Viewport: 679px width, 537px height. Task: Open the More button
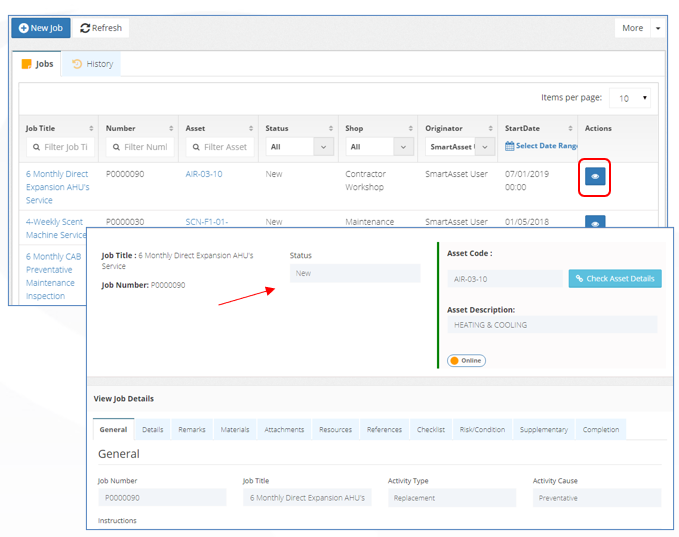click(x=632, y=28)
